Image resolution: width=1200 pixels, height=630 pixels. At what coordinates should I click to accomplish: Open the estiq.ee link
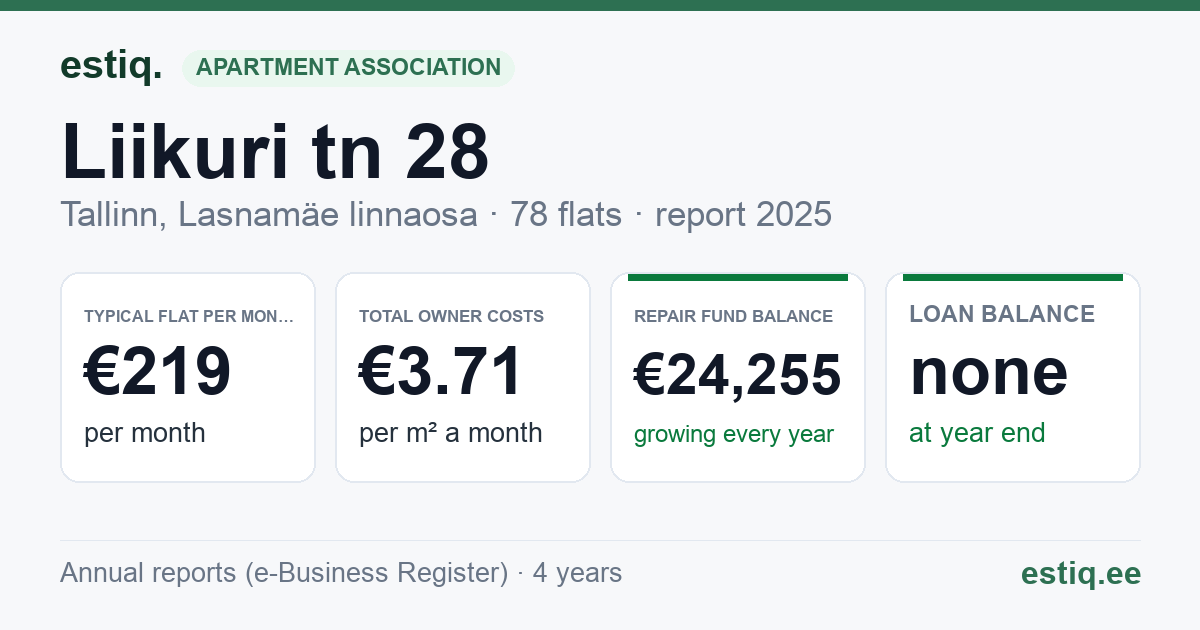1081,573
